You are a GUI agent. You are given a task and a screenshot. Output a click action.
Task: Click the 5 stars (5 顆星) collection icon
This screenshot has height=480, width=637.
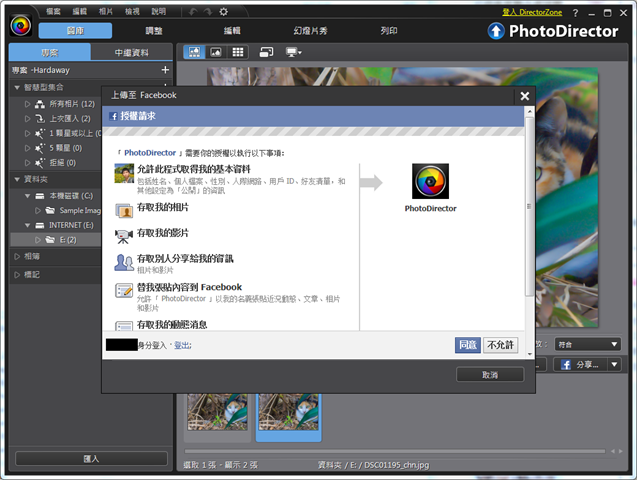(39, 148)
